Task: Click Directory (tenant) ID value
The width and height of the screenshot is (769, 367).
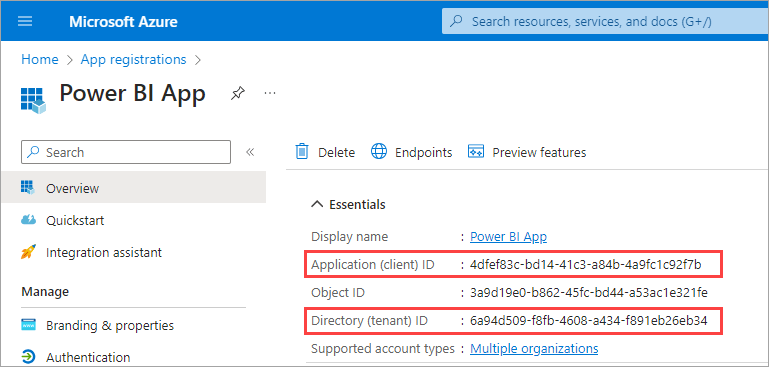Action: point(589,321)
